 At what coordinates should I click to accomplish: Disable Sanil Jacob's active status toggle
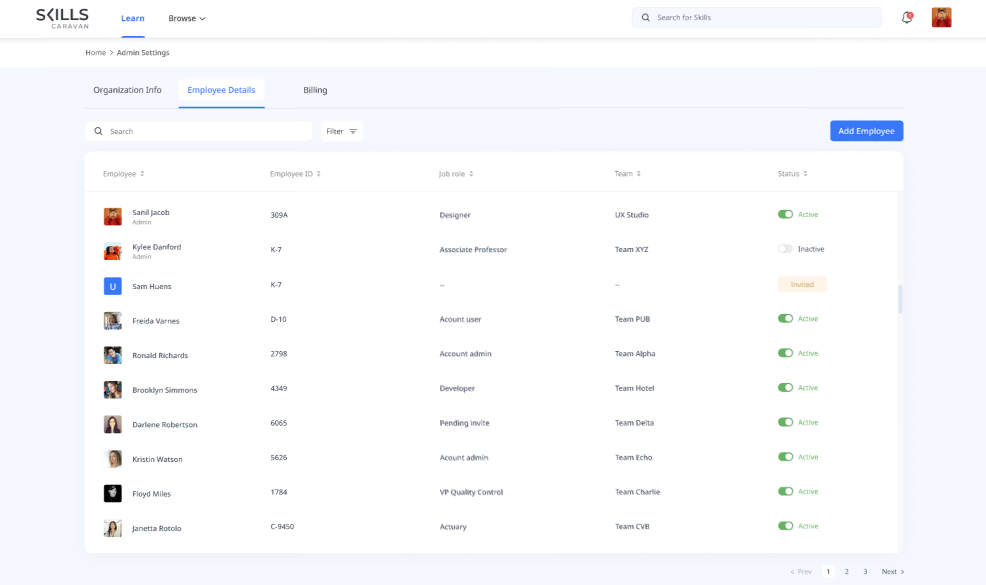[785, 214]
